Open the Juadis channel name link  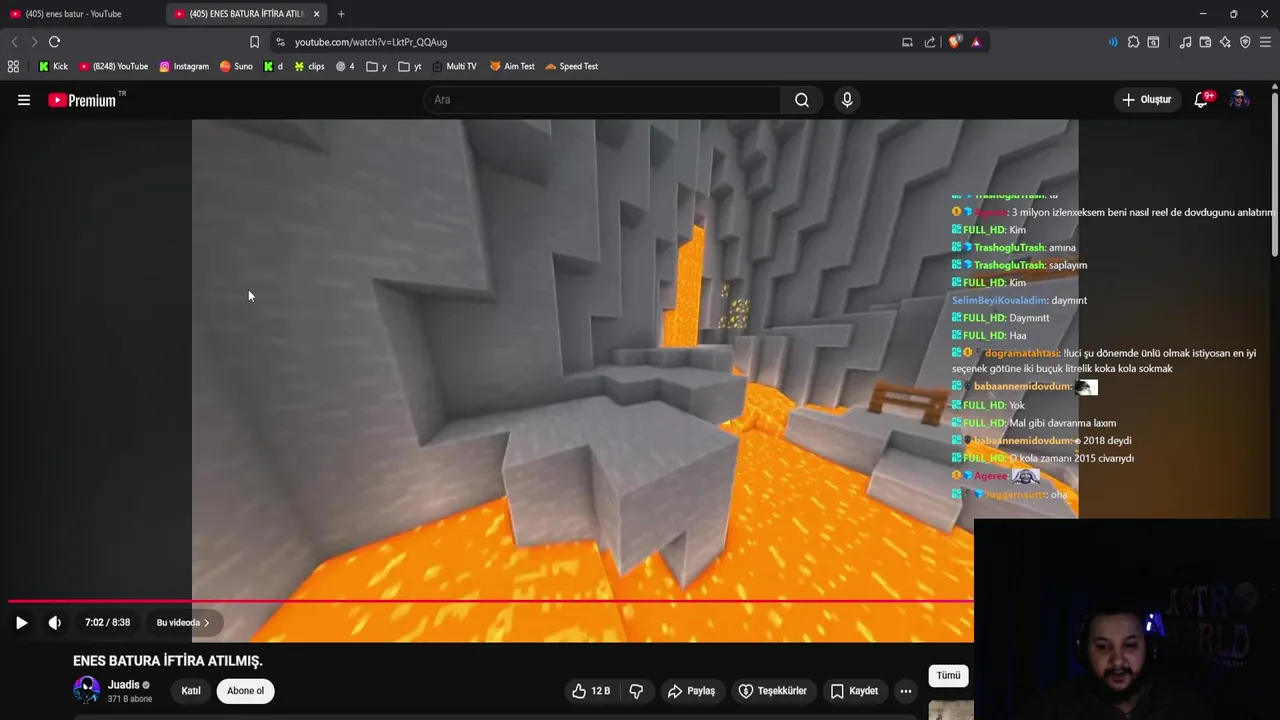point(124,685)
